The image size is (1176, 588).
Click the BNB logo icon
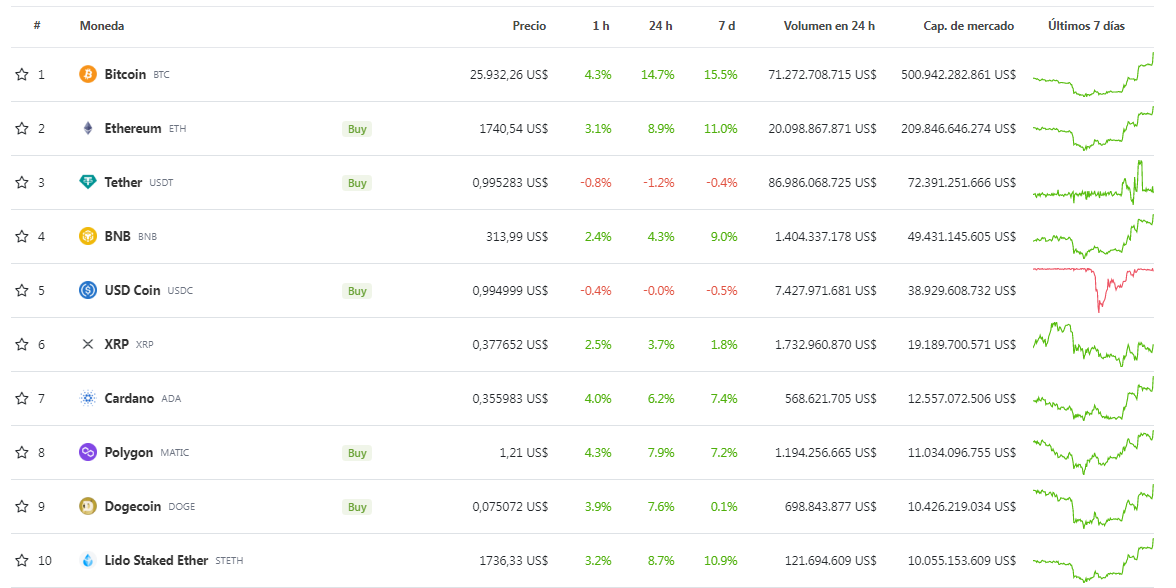click(88, 236)
